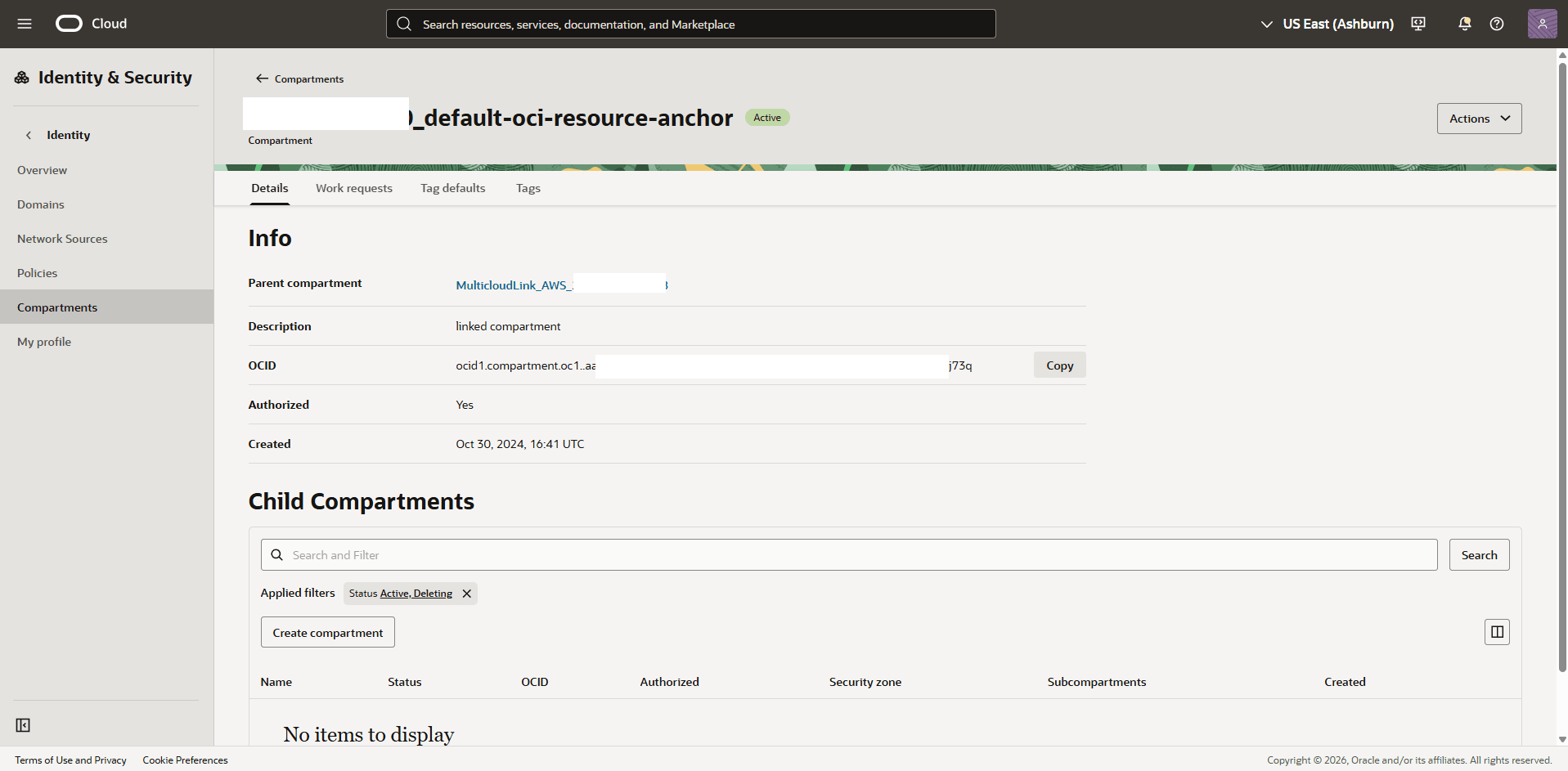Copy the compartment OCID

click(1059, 365)
